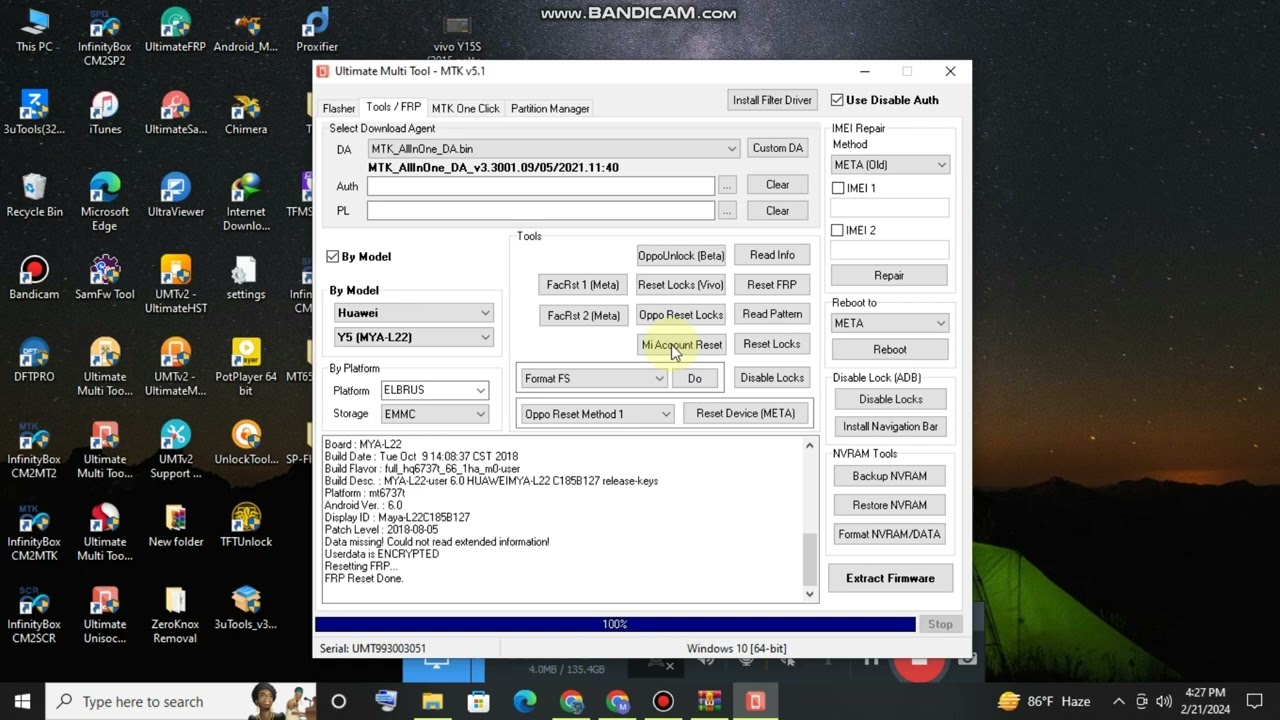
Task: Open the Bandicam desktop shortcut
Action: 34,277
